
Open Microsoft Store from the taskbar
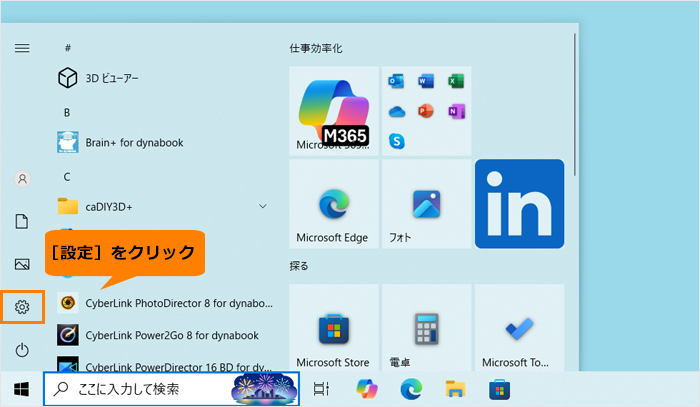pos(500,389)
